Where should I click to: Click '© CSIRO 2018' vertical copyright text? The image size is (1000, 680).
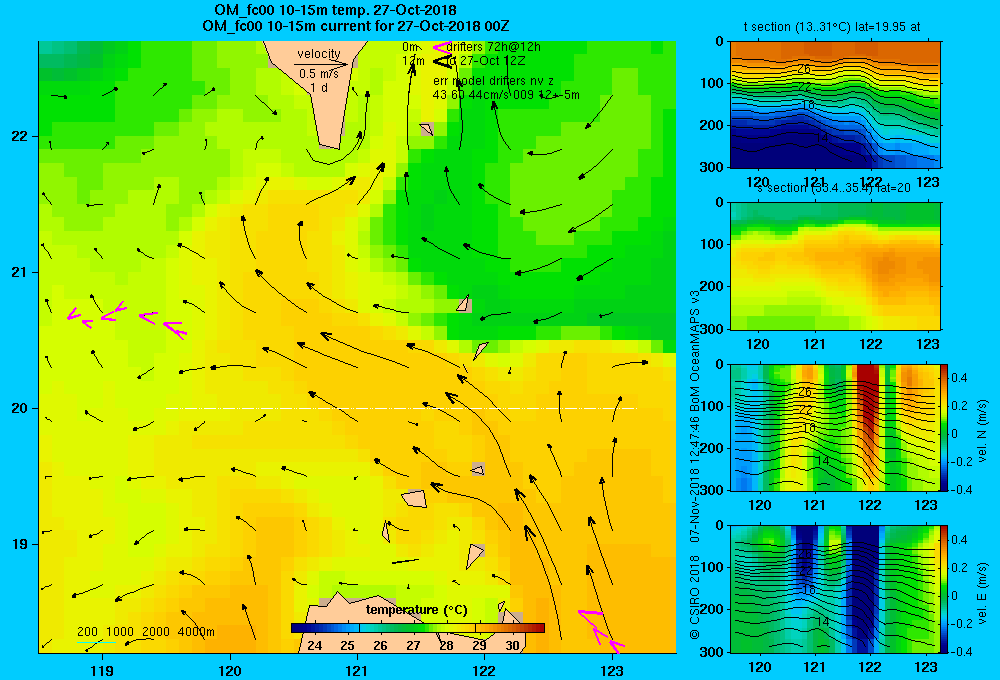(695, 598)
